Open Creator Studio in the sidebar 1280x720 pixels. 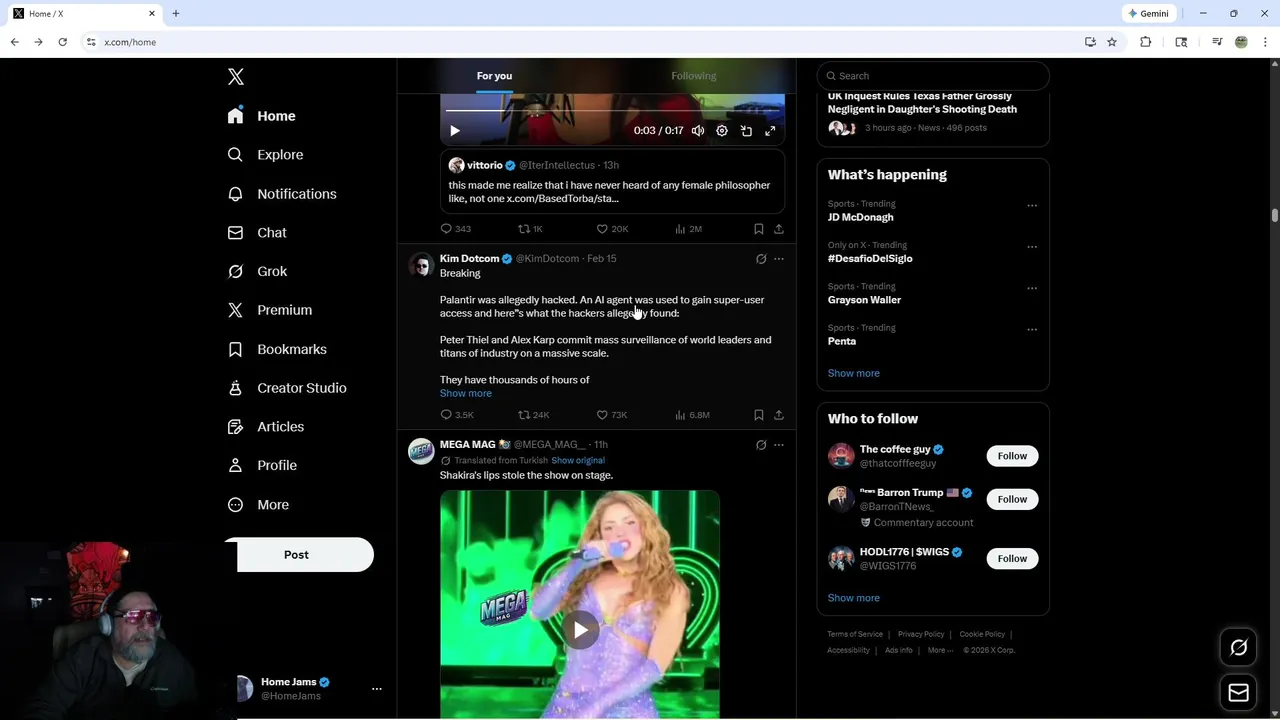coord(287,388)
